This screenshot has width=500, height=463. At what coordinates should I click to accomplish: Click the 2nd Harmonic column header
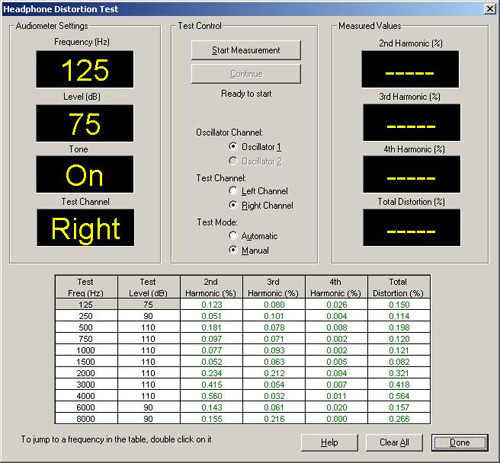211,287
